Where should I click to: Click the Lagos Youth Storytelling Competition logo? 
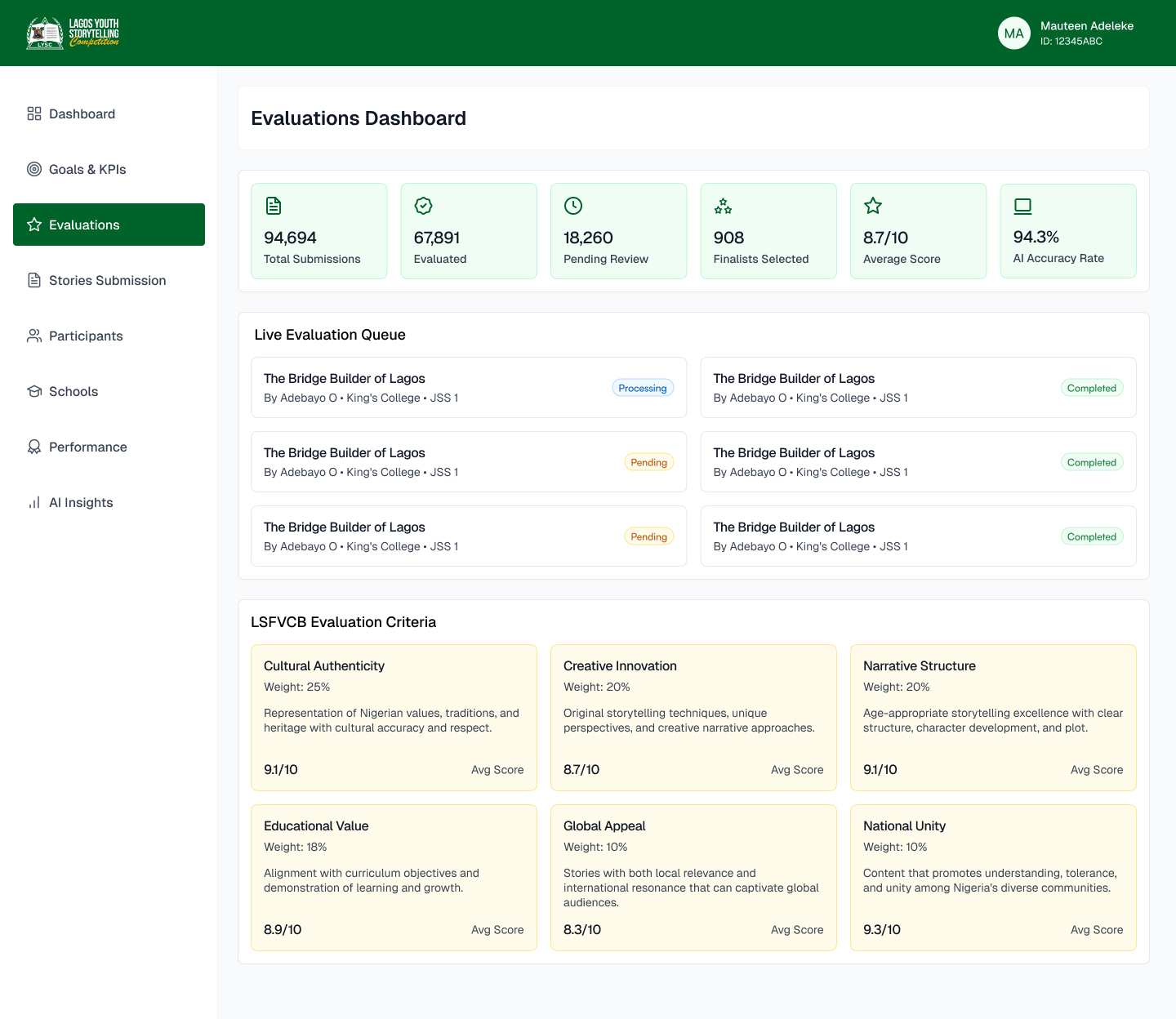pos(73,33)
